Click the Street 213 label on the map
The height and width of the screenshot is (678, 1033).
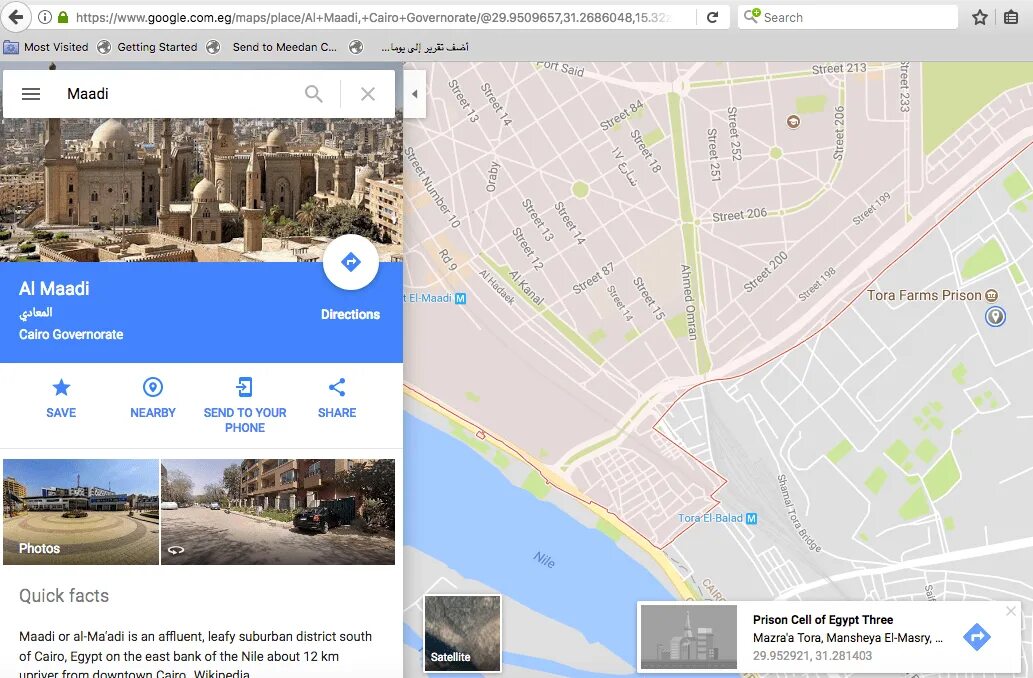pos(839,69)
